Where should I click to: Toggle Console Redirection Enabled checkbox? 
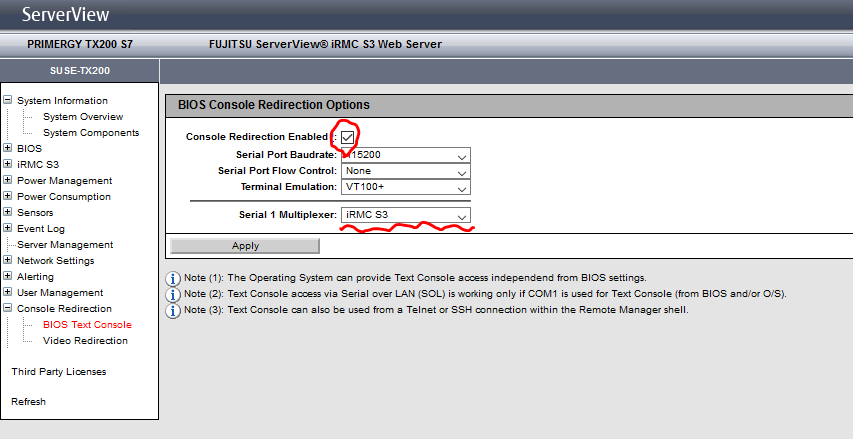point(347,137)
